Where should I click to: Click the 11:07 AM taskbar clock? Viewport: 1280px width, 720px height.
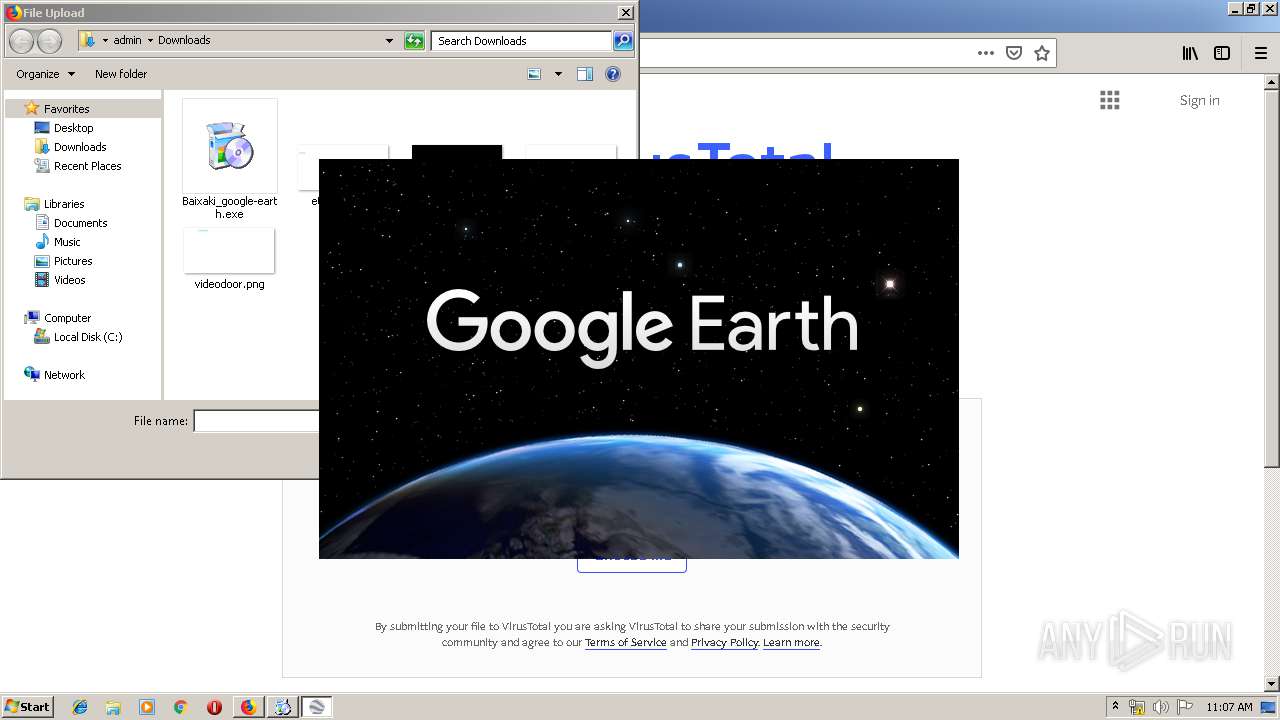1229,707
